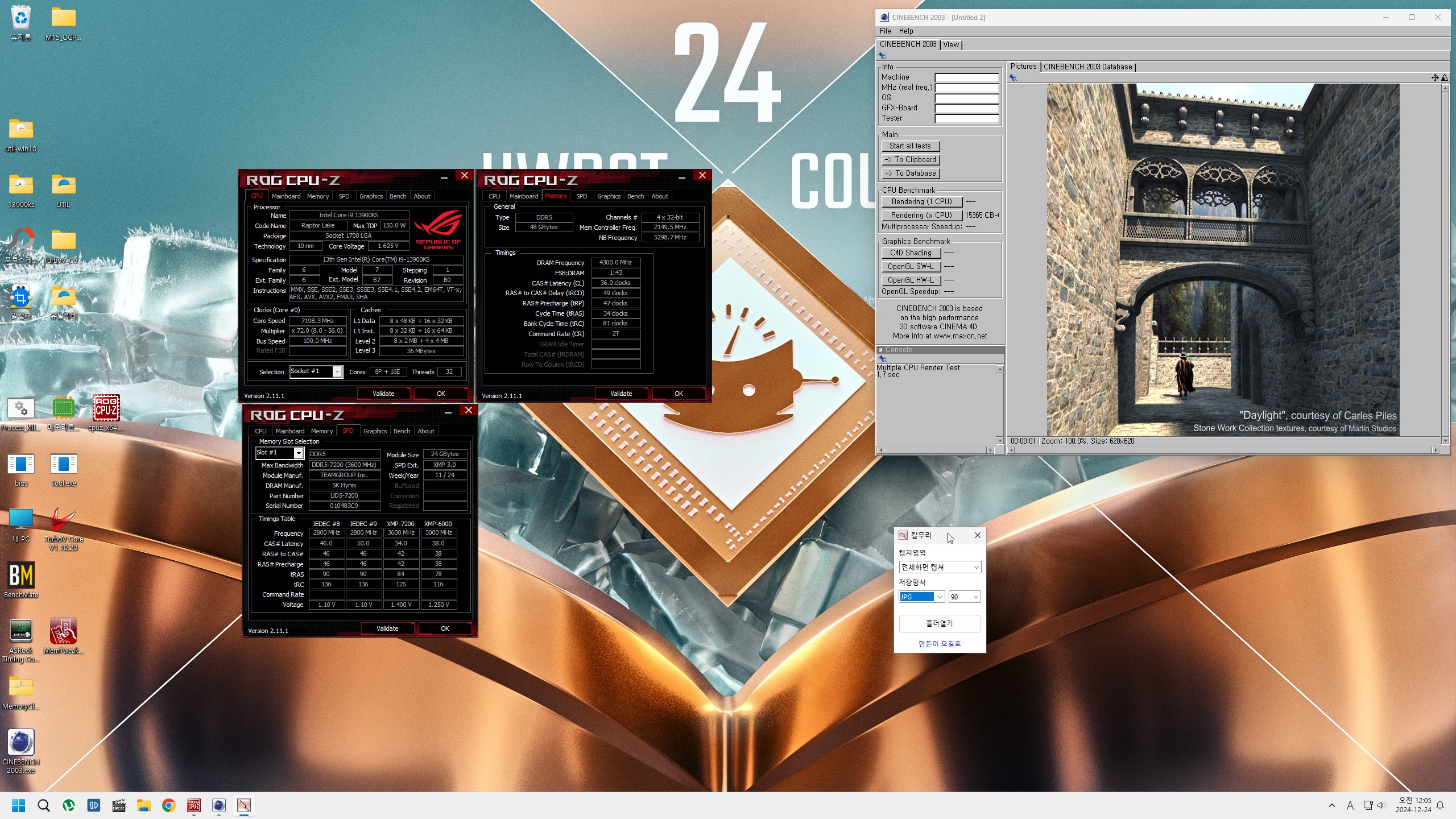
Task: Open the Help menu in CINEBENCH
Action: coord(906,31)
